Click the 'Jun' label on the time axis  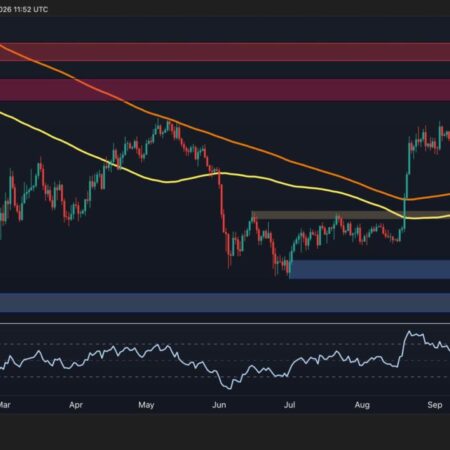[219, 405]
